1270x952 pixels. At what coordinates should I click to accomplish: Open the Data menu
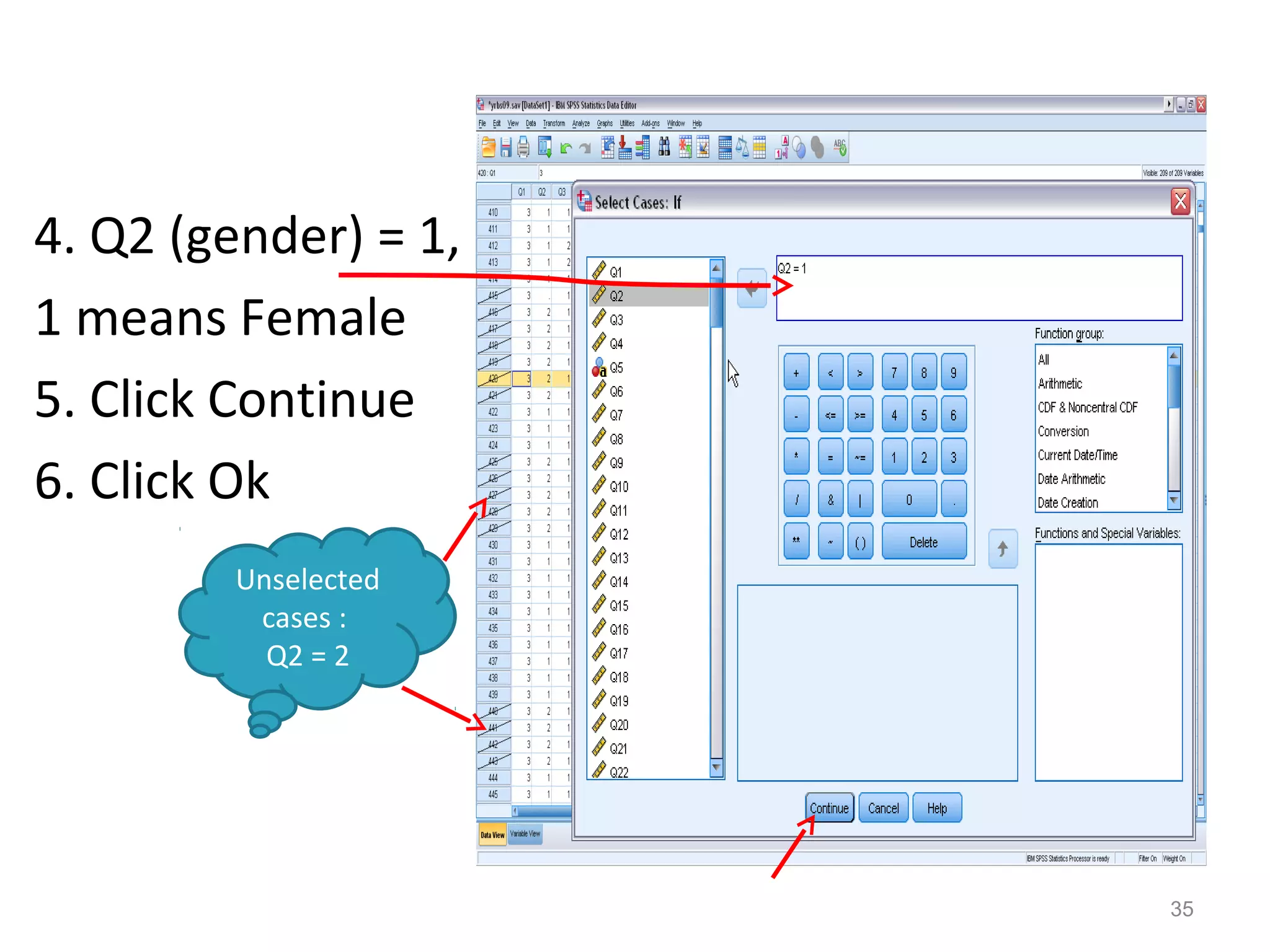point(531,123)
